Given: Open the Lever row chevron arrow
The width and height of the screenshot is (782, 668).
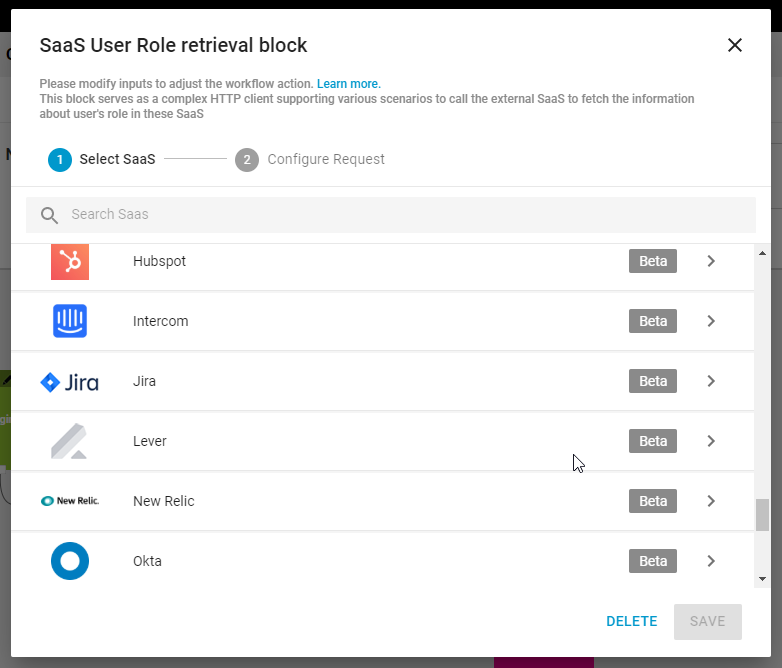Looking at the screenshot, I should [x=711, y=441].
